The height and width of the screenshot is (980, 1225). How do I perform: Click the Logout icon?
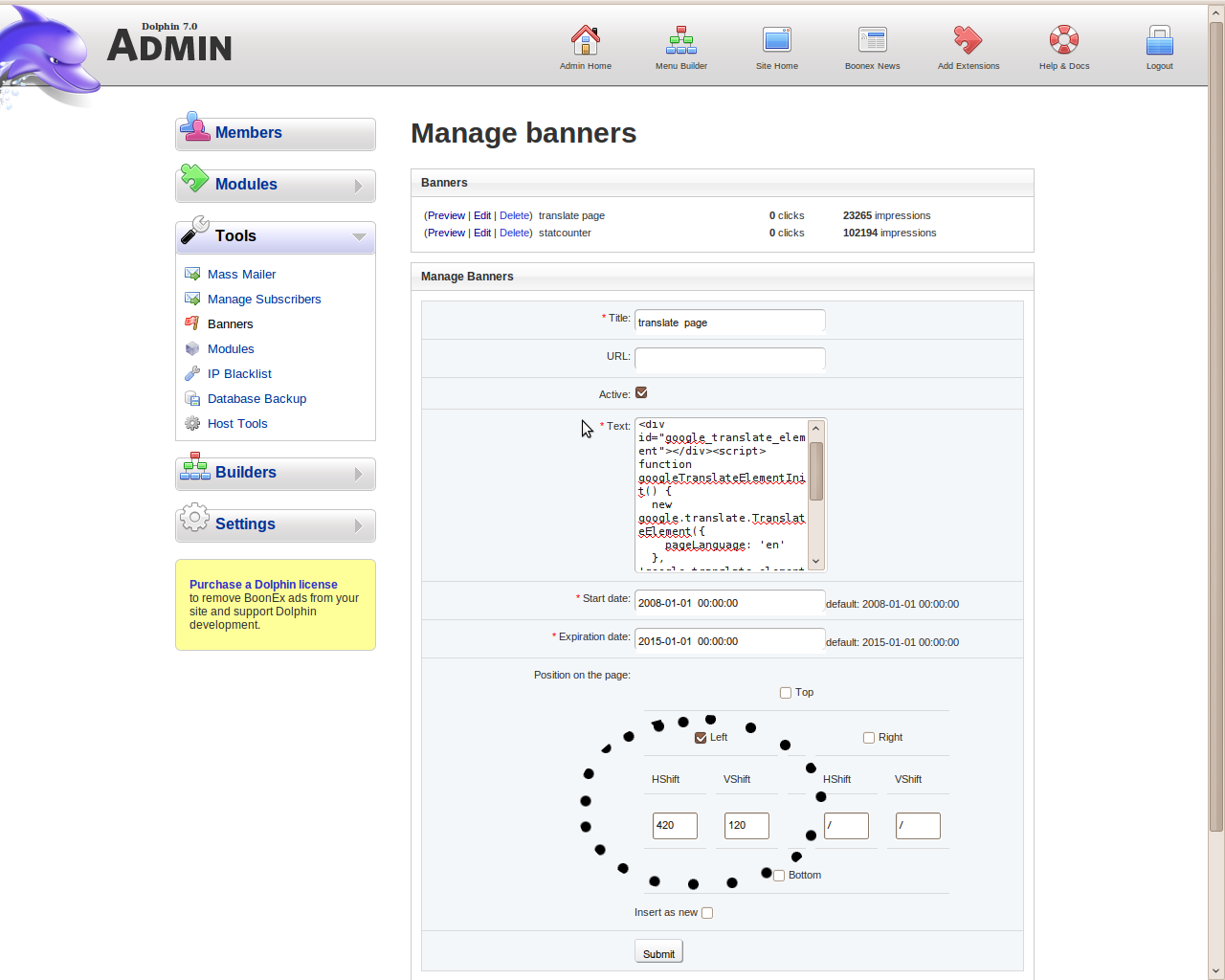pyautogui.click(x=1159, y=40)
